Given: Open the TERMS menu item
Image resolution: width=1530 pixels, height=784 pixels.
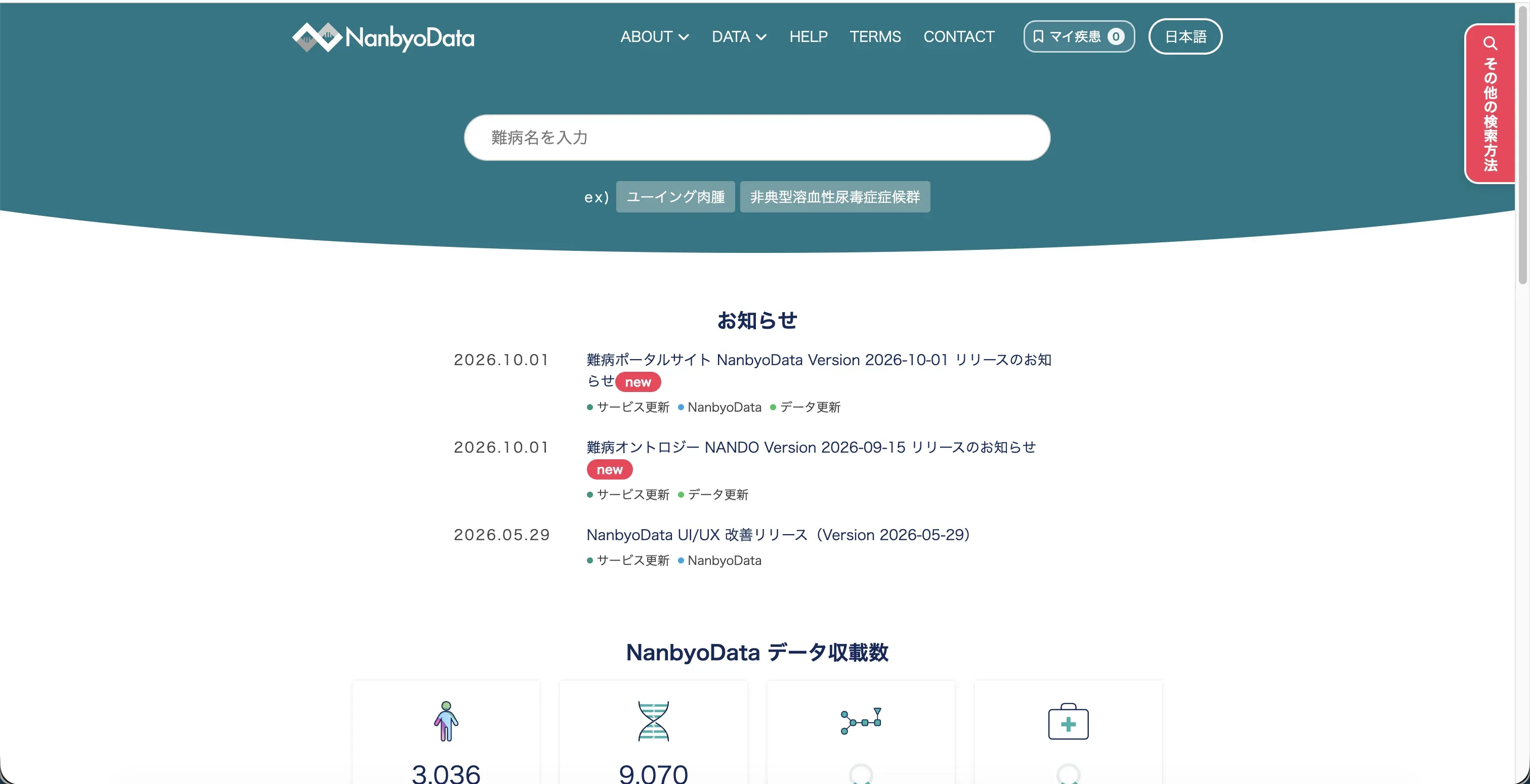Looking at the screenshot, I should pyautogui.click(x=875, y=37).
